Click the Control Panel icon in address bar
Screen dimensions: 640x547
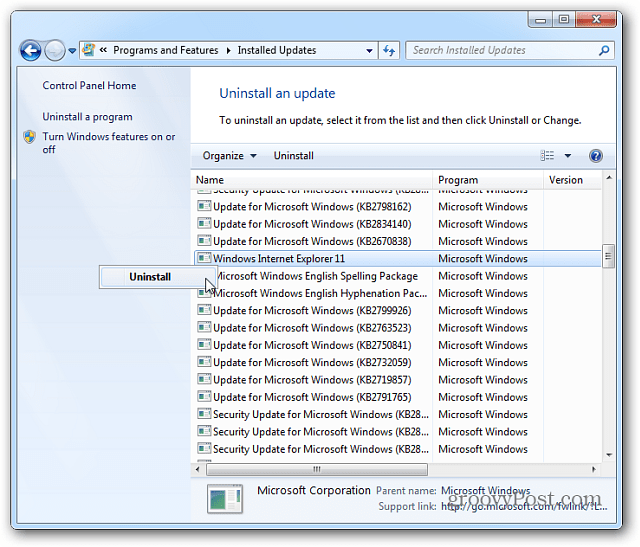[89, 50]
